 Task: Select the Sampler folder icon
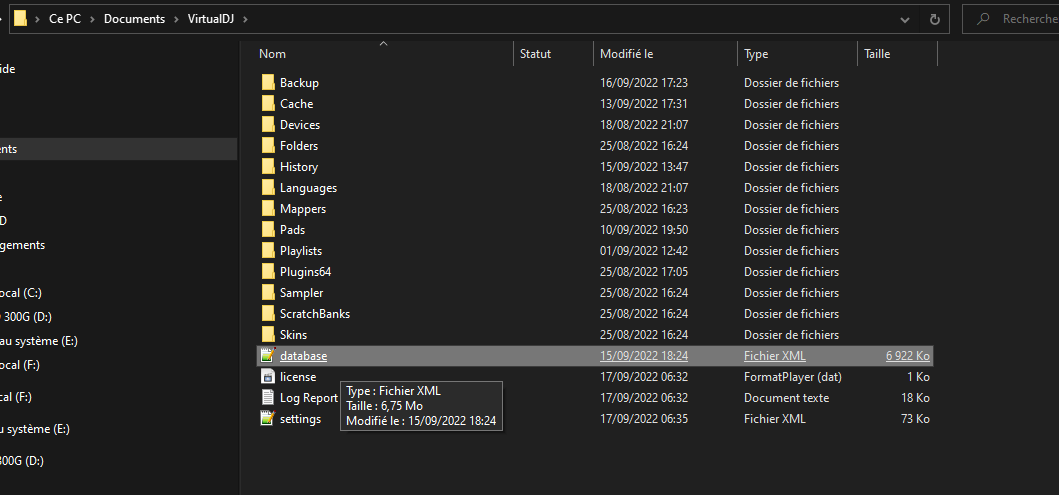click(x=268, y=292)
